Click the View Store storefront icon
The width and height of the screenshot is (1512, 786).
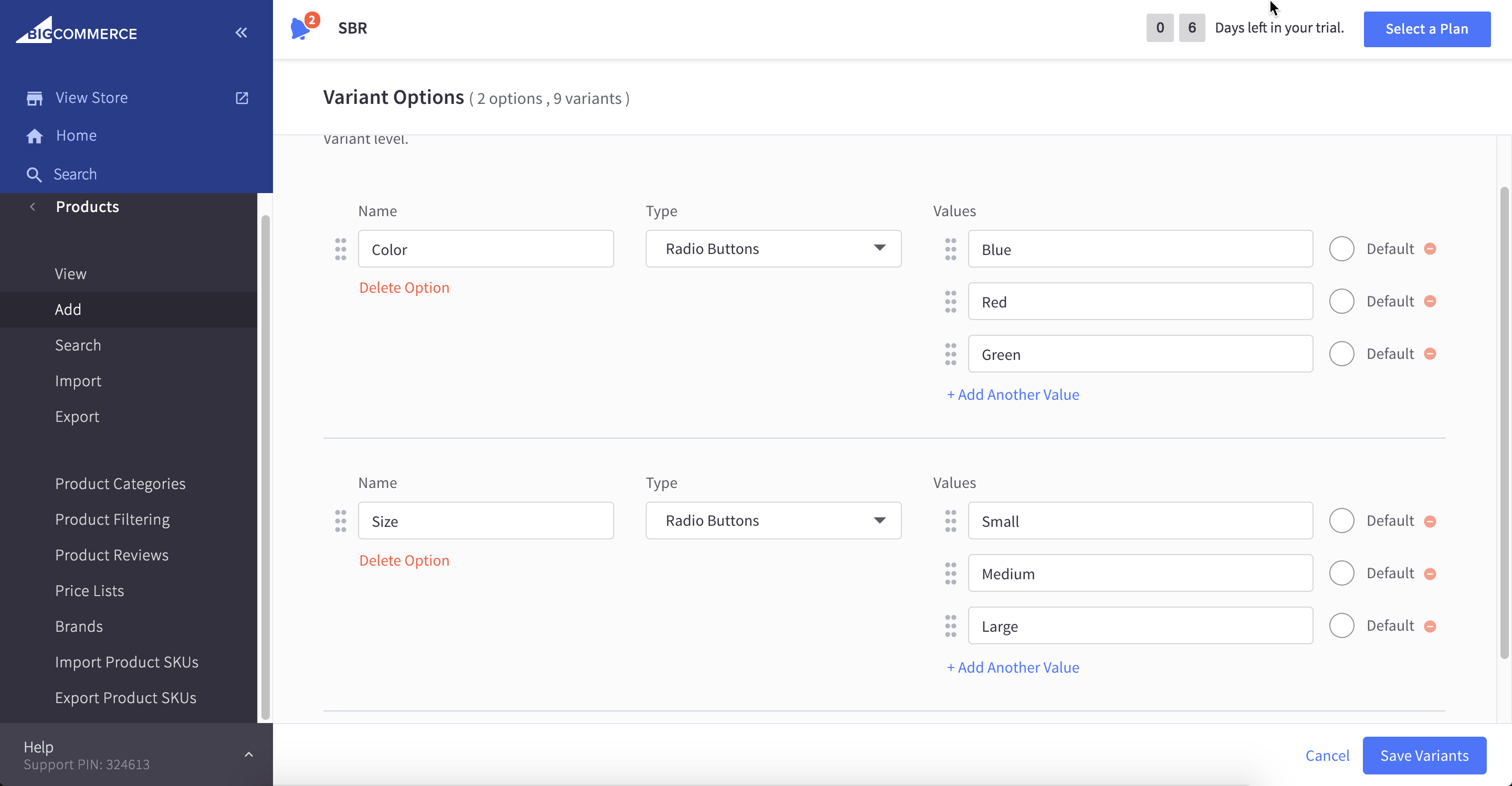tap(35, 98)
